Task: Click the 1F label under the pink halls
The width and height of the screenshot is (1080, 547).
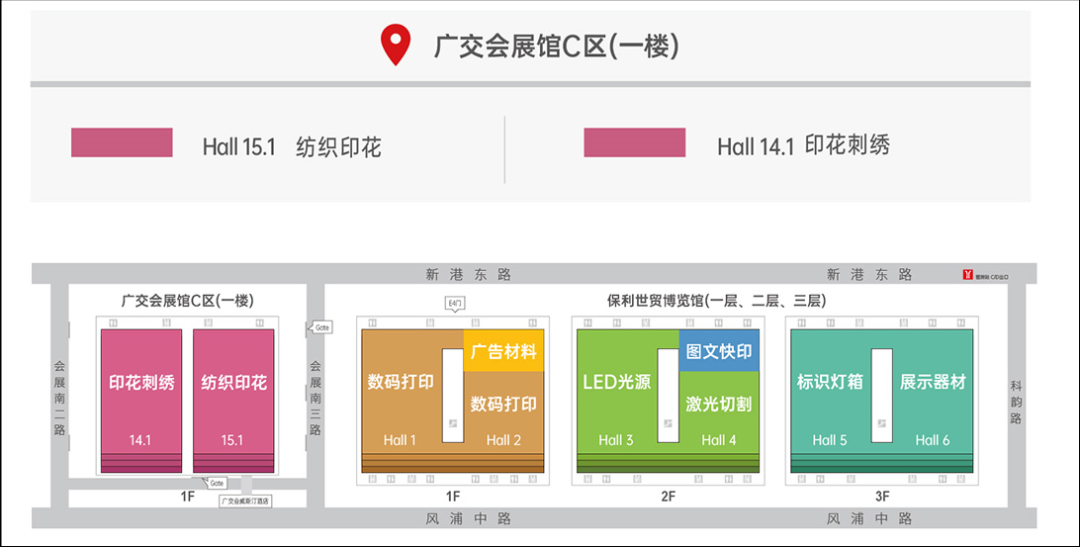Action: (187, 496)
